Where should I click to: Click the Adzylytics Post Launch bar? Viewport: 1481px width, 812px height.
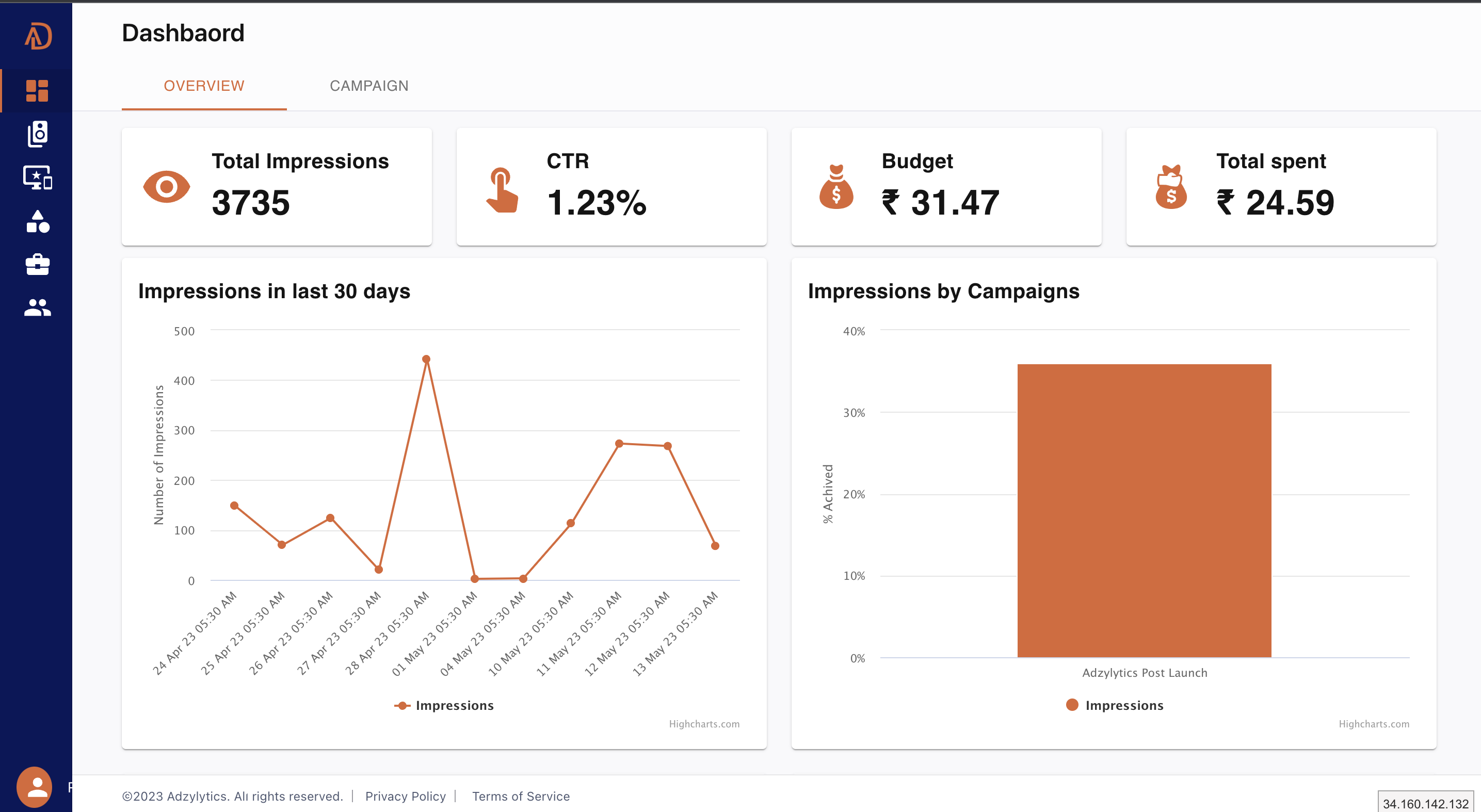pyautogui.click(x=1144, y=510)
